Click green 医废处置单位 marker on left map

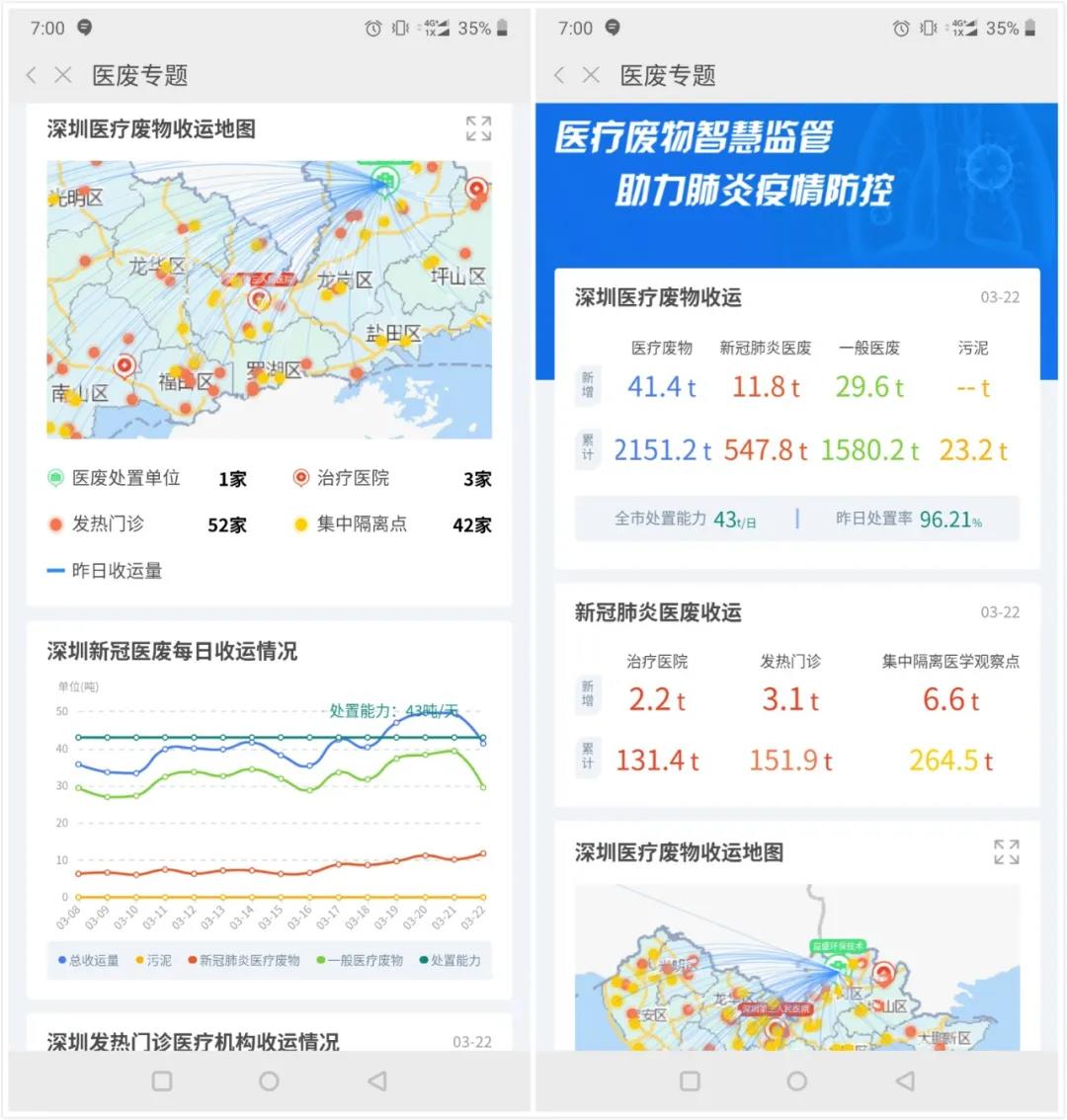(x=383, y=180)
